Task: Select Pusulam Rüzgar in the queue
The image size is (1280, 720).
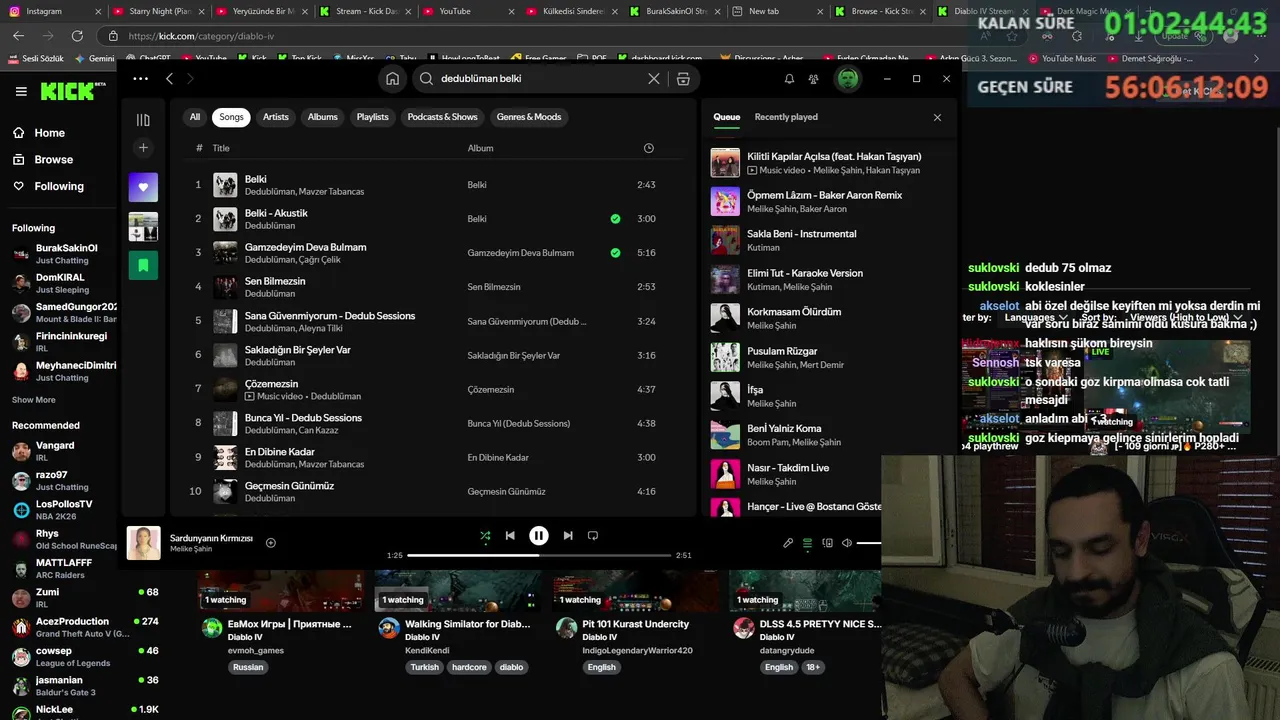Action: pos(782,351)
